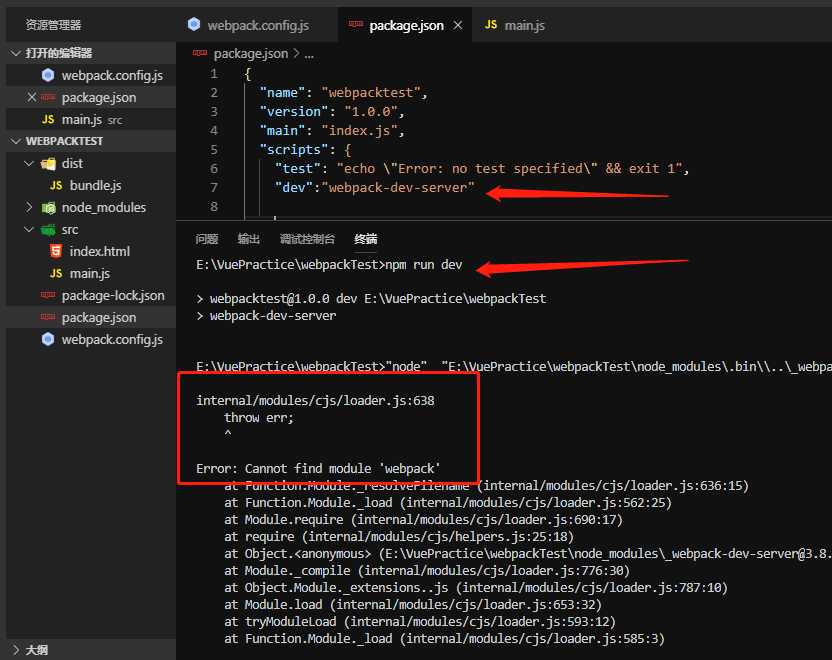Open main.js under src folder tree
Image resolution: width=832 pixels, height=660 pixels.
[x=91, y=274]
